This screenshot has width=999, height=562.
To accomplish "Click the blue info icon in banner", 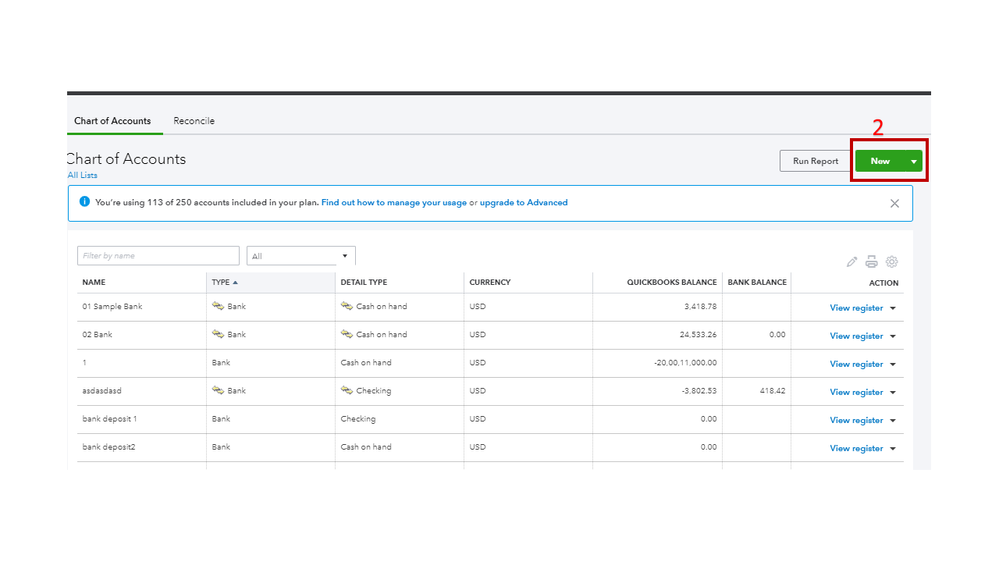I will point(84,202).
